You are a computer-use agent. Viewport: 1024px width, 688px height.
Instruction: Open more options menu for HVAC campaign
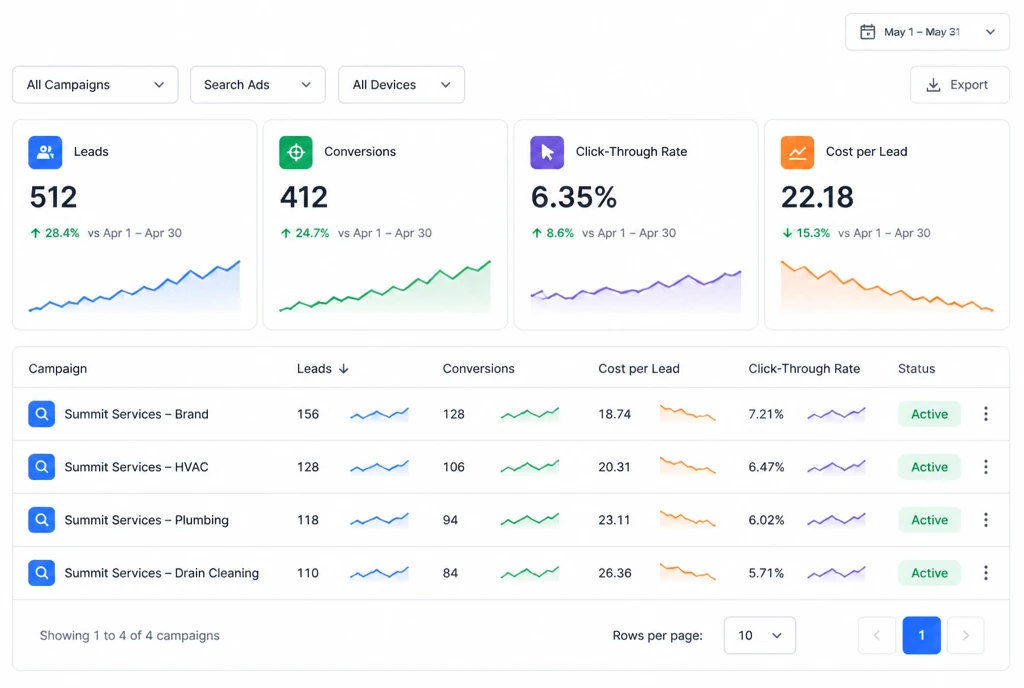pyautogui.click(x=985, y=467)
